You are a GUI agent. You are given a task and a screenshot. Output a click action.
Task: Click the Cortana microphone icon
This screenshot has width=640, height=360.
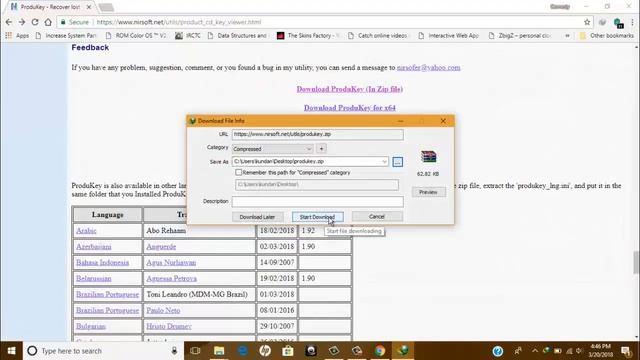(174, 351)
